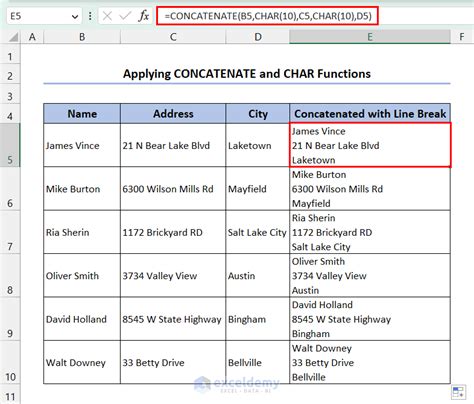Click the Cancel X icon in formula bar
474x404 pixels.
coord(107,16)
